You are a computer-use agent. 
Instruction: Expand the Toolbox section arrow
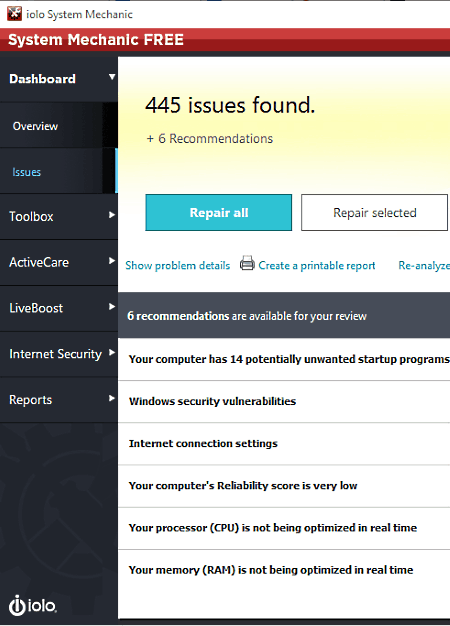tap(112, 215)
